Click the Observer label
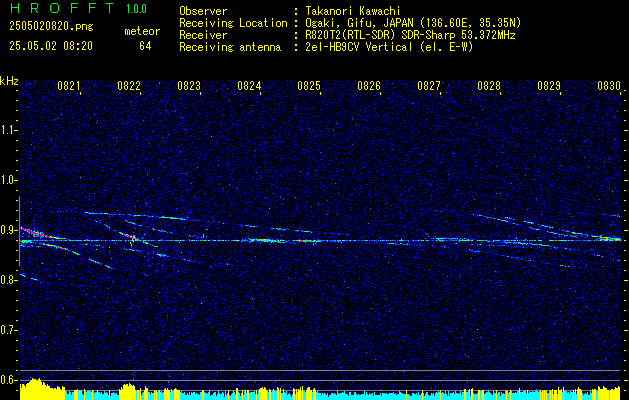This screenshot has height=400, width=629. click(x=203, y=11)
